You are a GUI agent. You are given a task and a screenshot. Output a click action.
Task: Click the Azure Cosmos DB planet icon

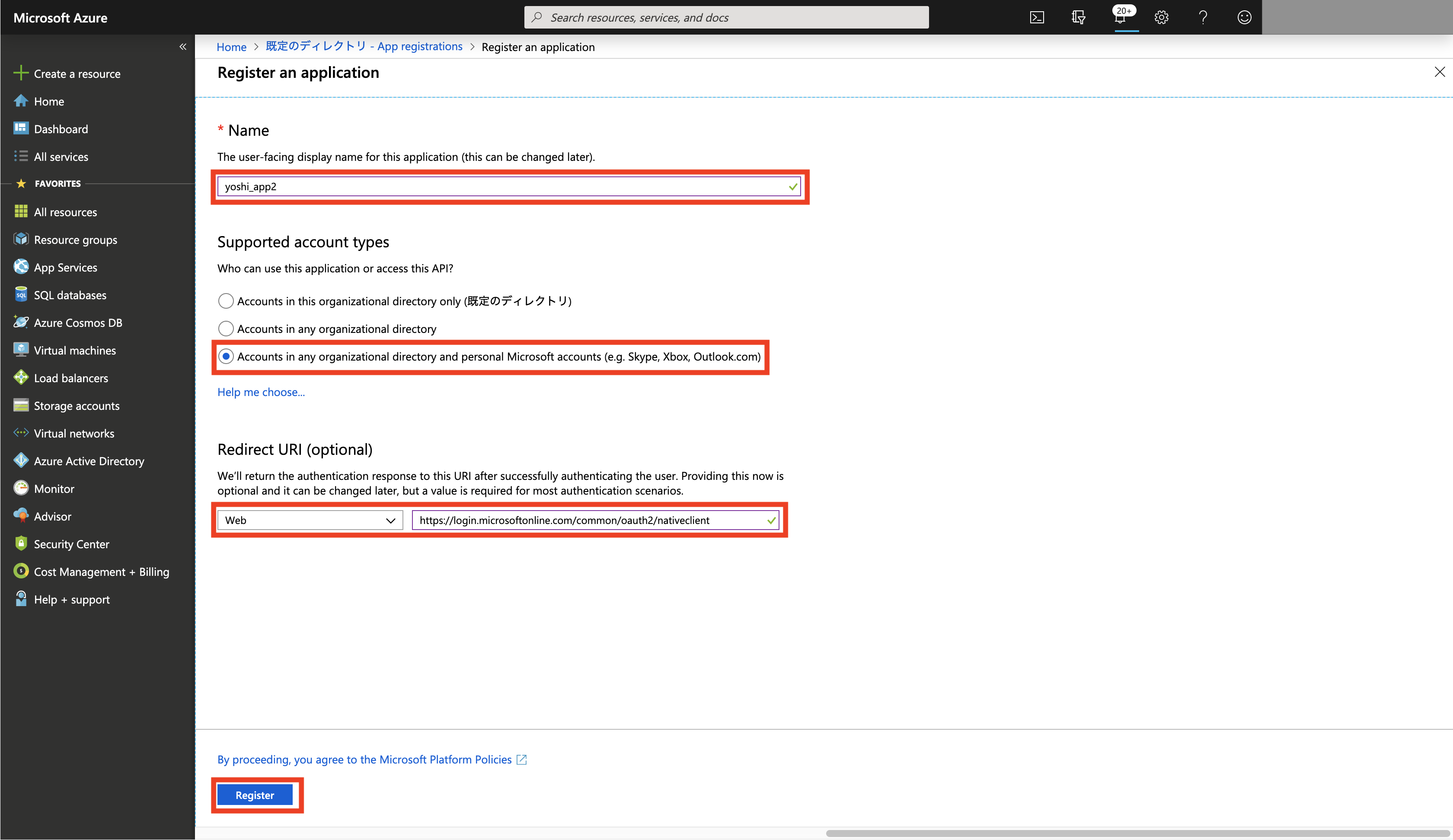pyautogui.click(x=21, y=322)
